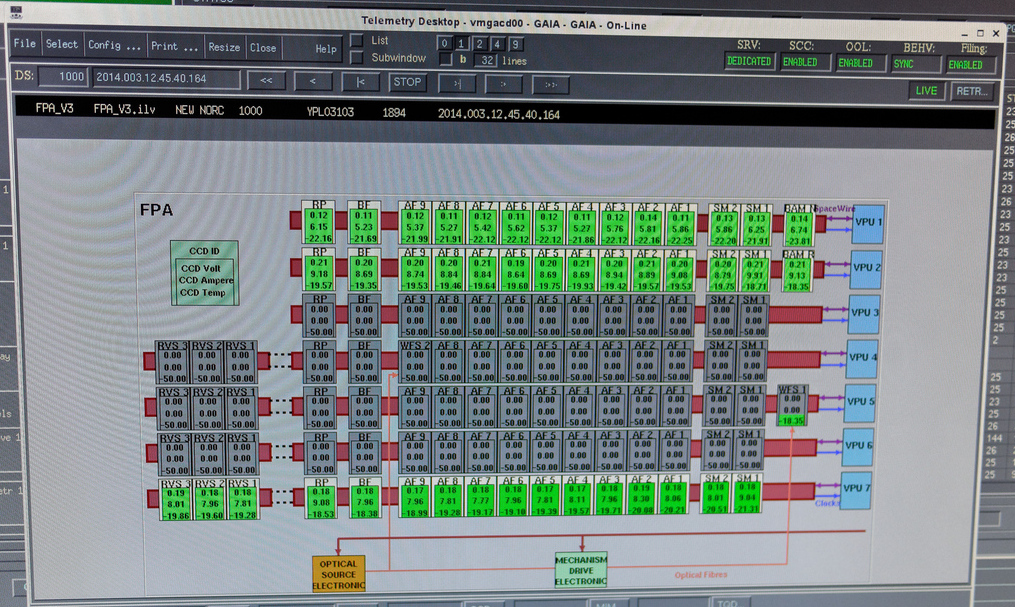Toggle the Subwindow checkbox
Screen dimensions: 1015x607
click(x=357, y=58)
